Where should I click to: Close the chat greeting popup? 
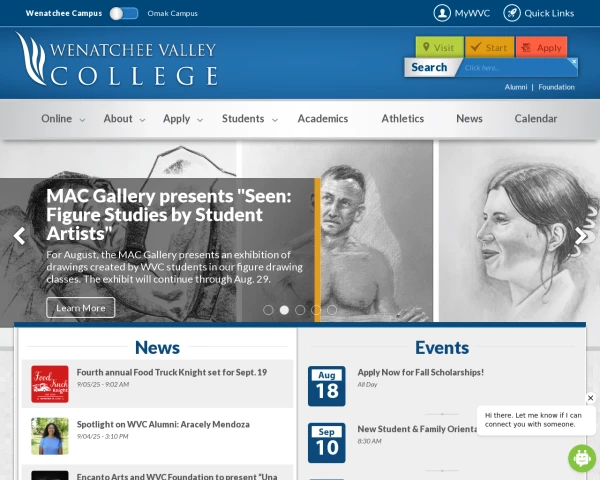pos(590,398)
